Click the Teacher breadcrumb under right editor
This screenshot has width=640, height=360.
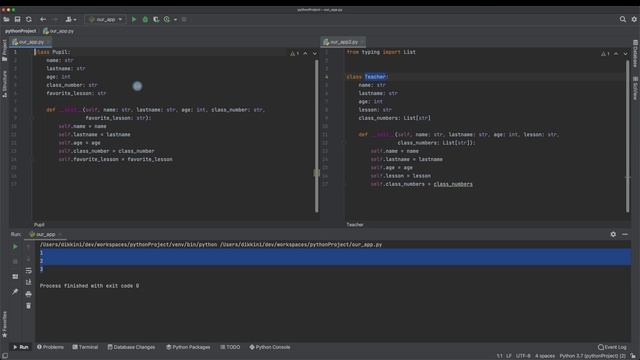tap(355, 225)
